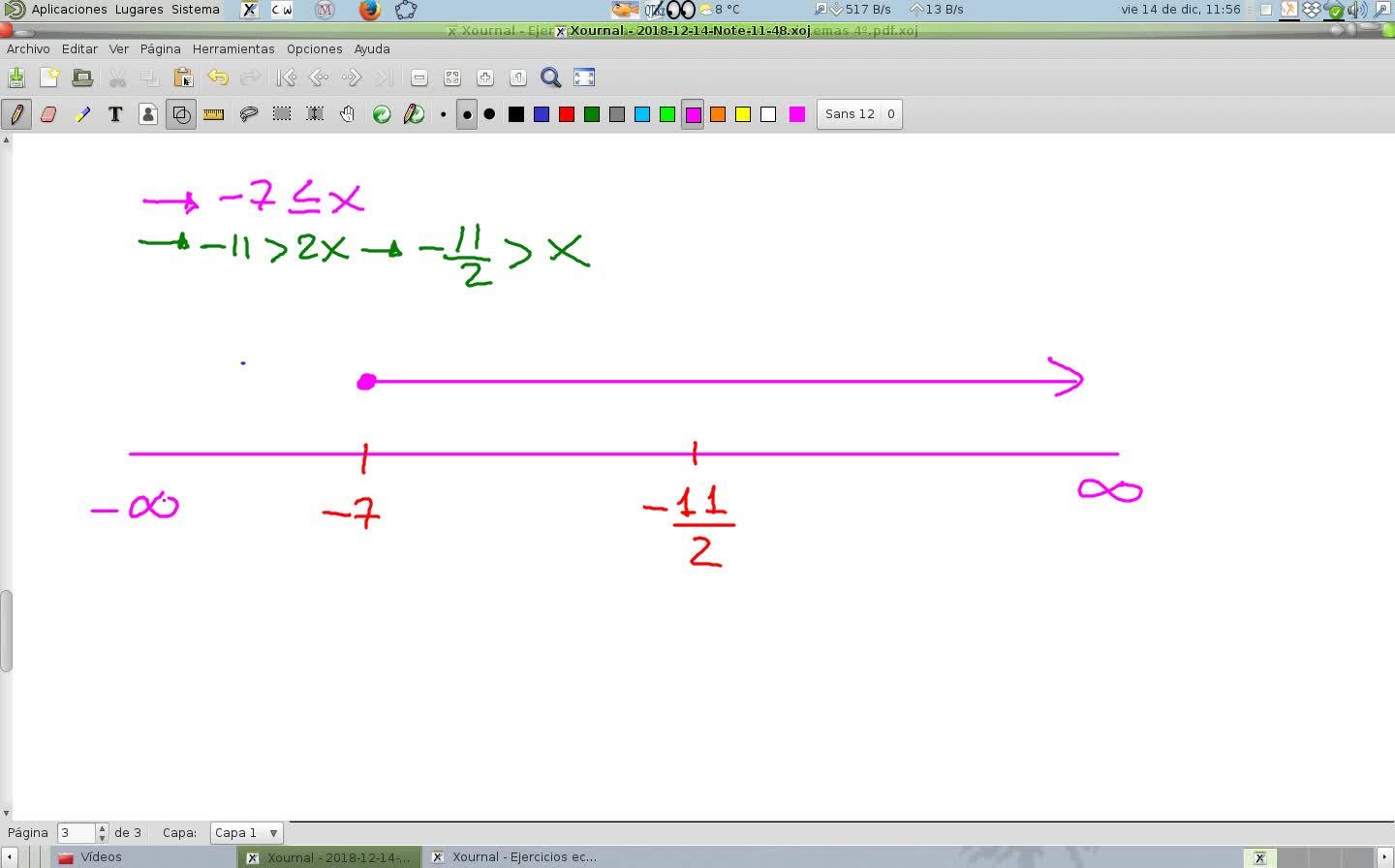Click the vertical scrollbar handle
The height and width of the screenshot is (868, 1395).
tap(6, 631)
